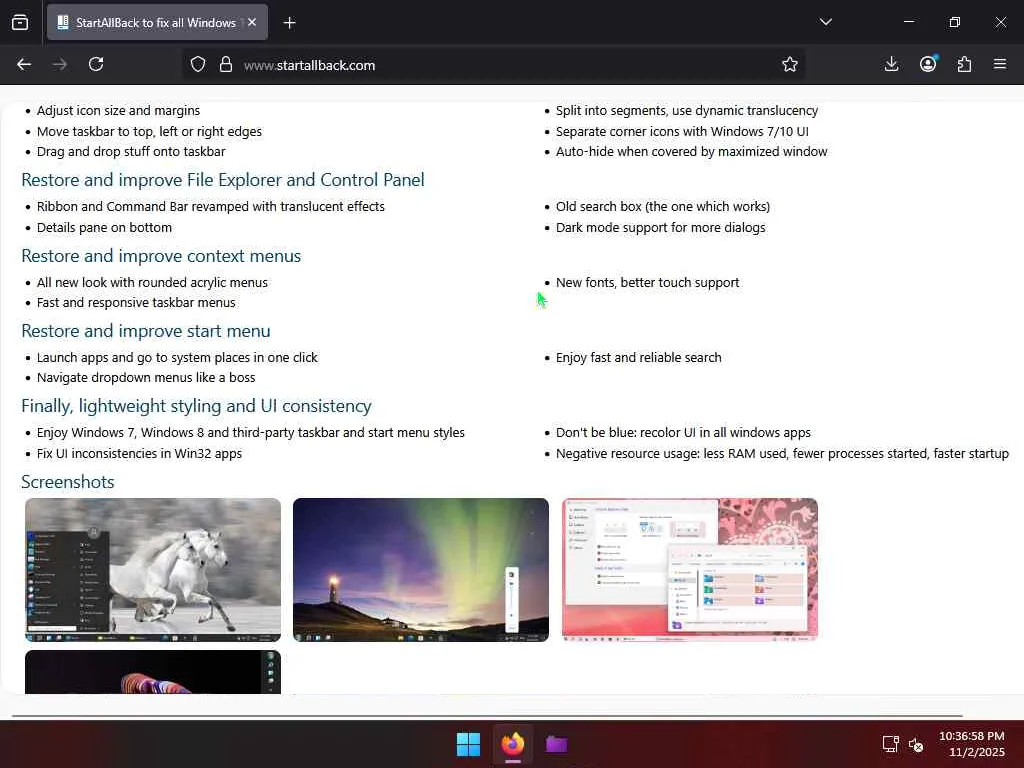Bookmark this page with the star
Image resolution: width=1024 pixels, height=768 pixels.
790,65
